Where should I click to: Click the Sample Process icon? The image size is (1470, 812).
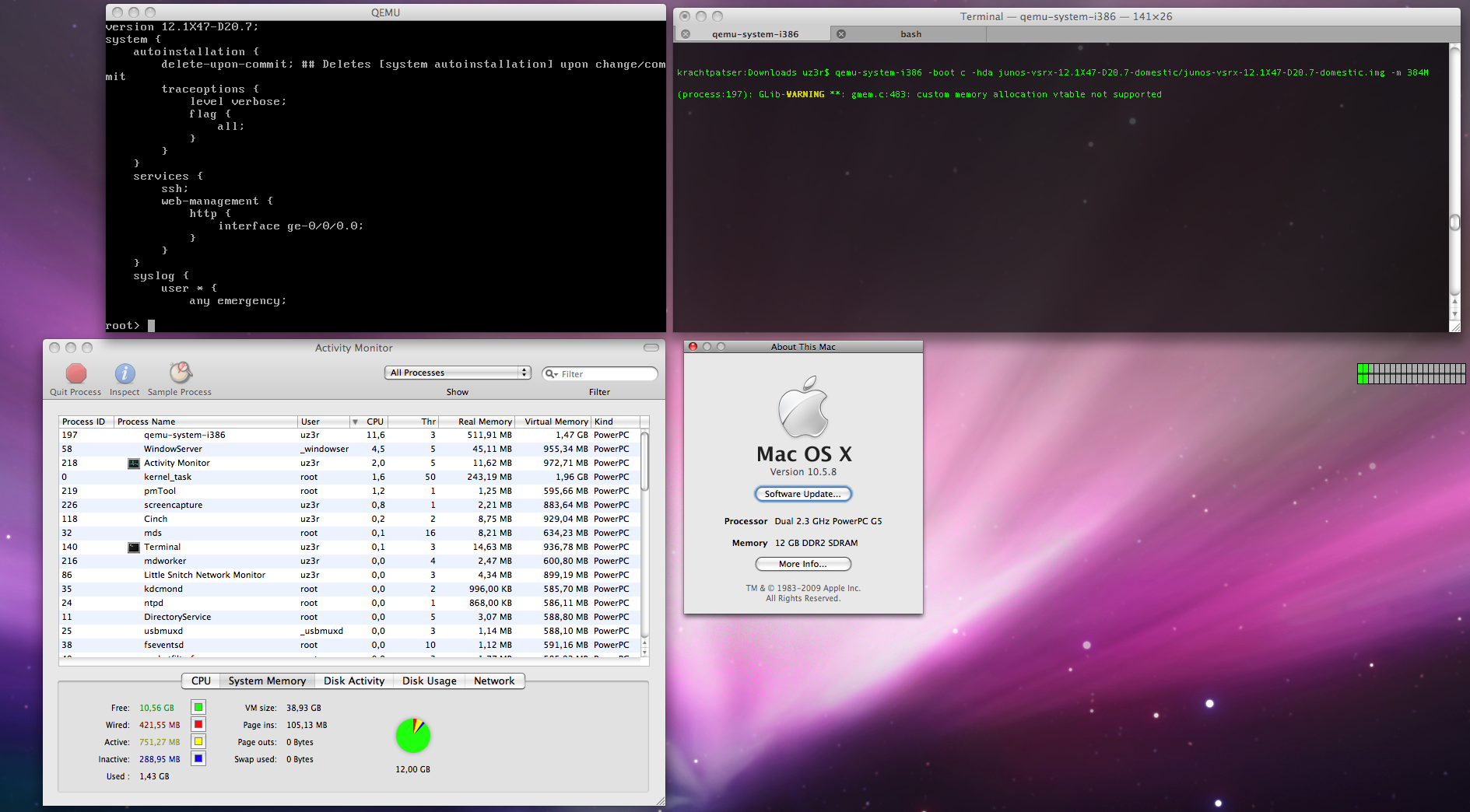click(181, 373)
